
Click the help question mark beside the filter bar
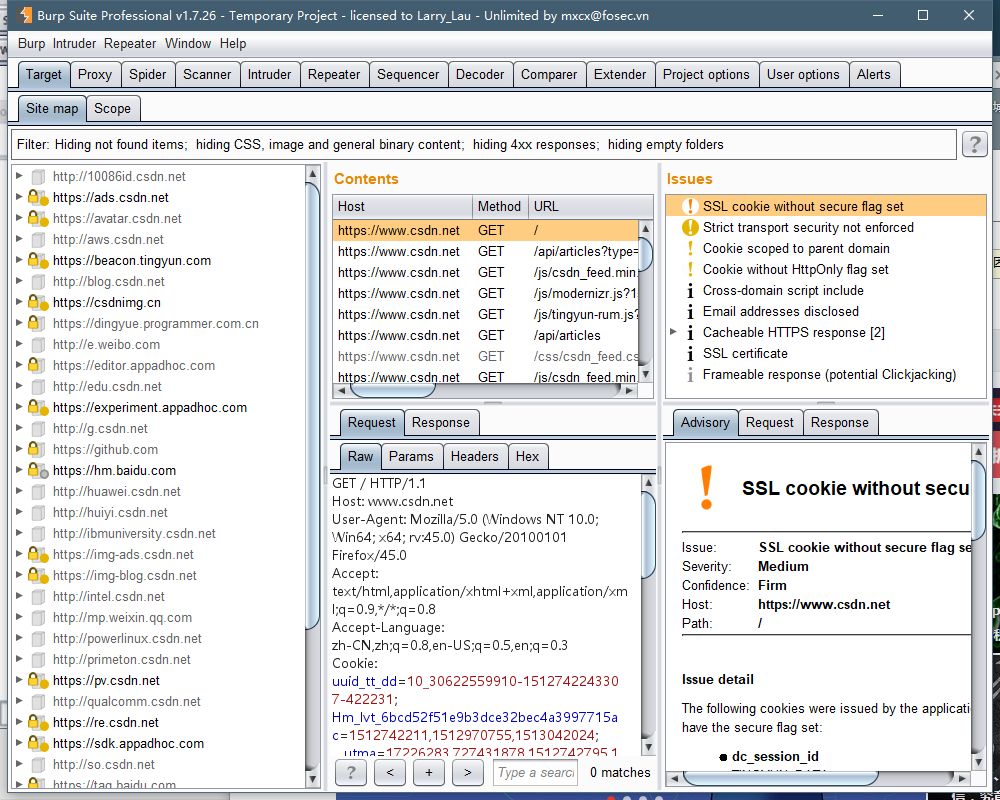[x=975, y=144]
